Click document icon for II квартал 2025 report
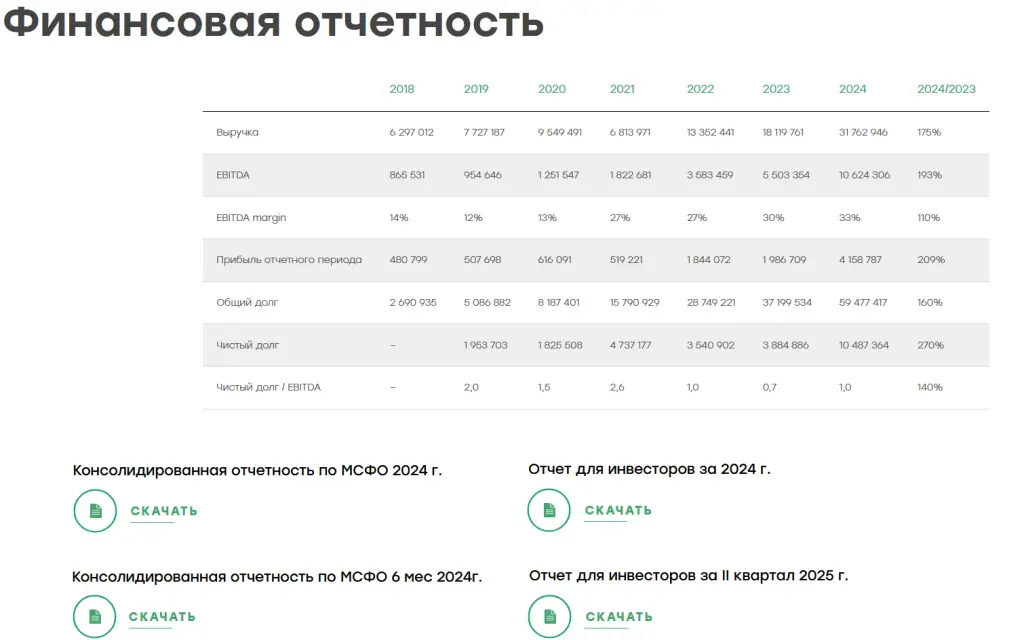 coord(550,616)
